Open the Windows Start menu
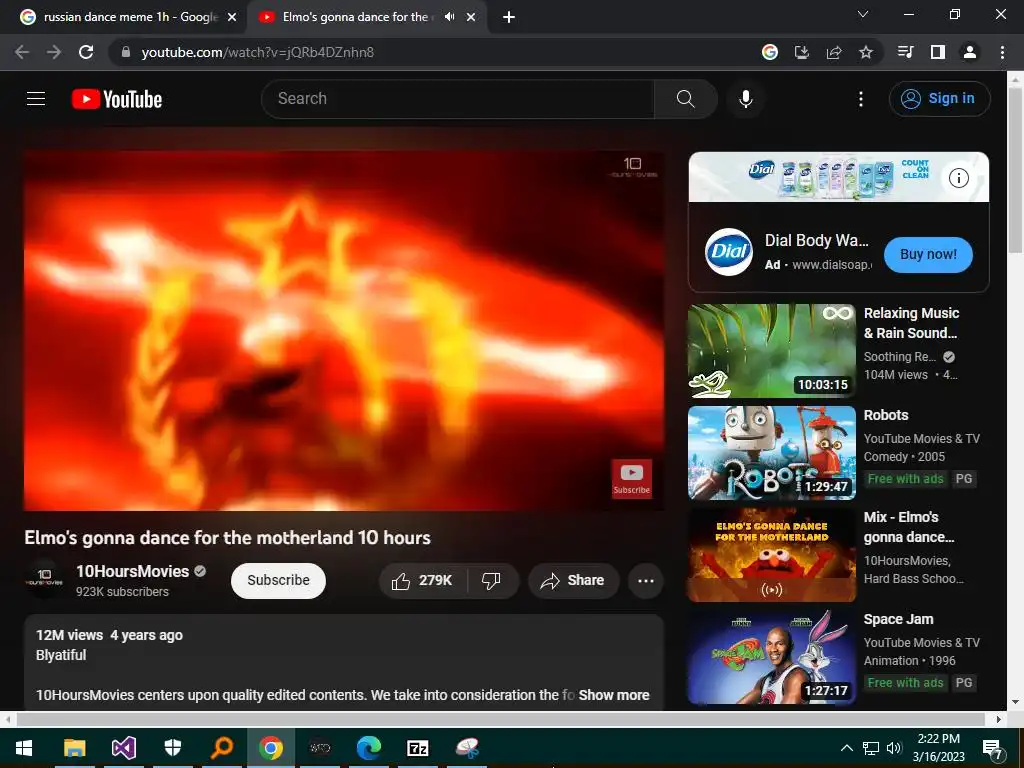The image size is (1024, 768). tap(24, 748)
